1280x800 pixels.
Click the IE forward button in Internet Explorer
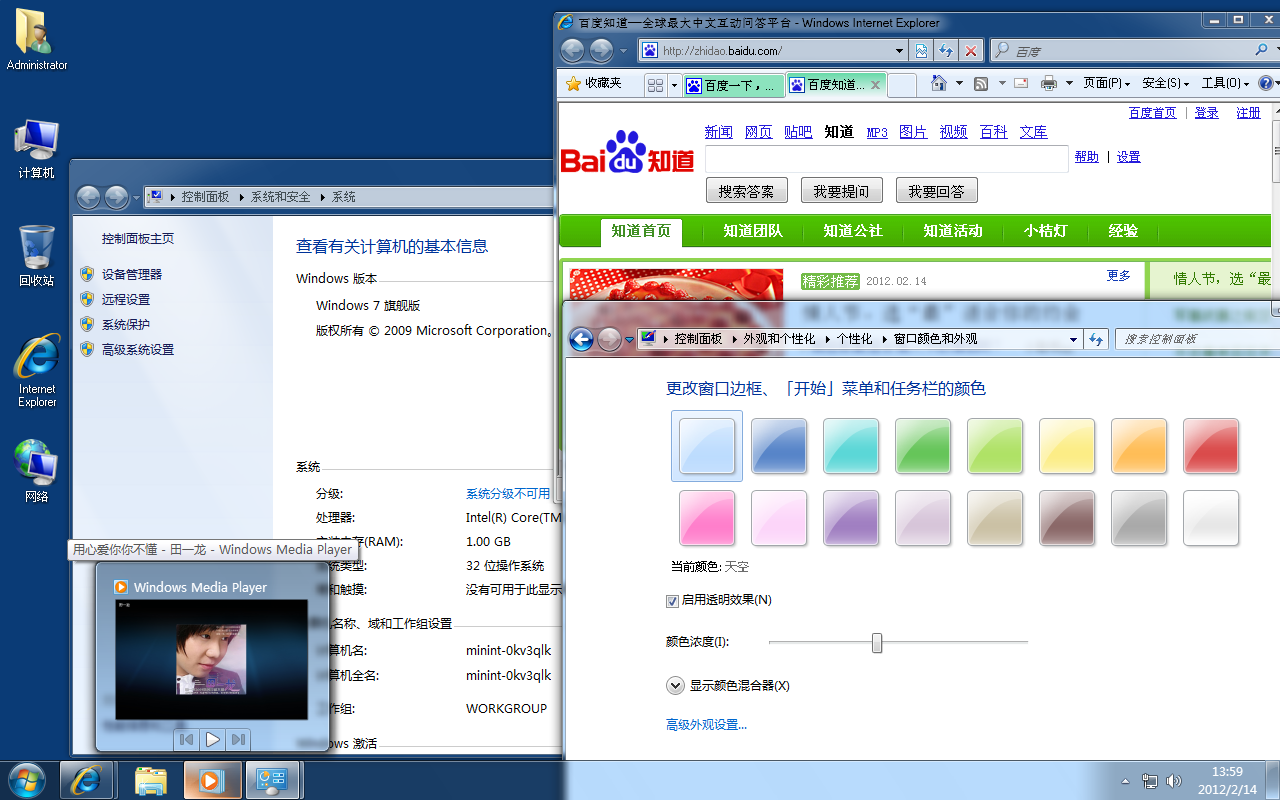point(601,50)
